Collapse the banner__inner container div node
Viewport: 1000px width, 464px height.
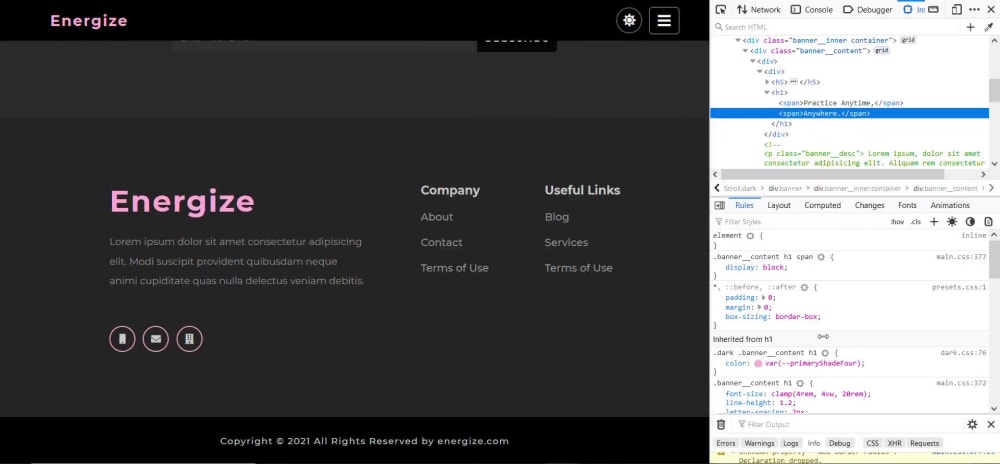(x=739, y=40)
